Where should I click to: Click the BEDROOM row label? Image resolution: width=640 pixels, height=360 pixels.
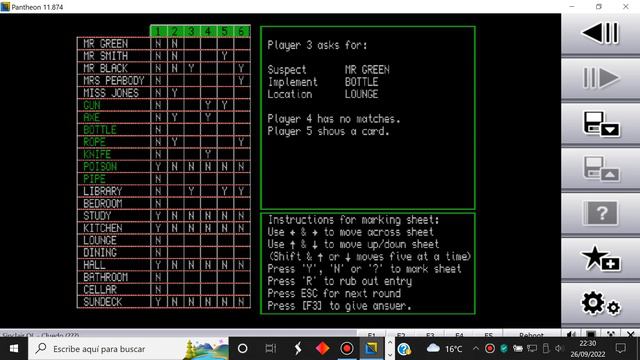(x=103, y=203)
